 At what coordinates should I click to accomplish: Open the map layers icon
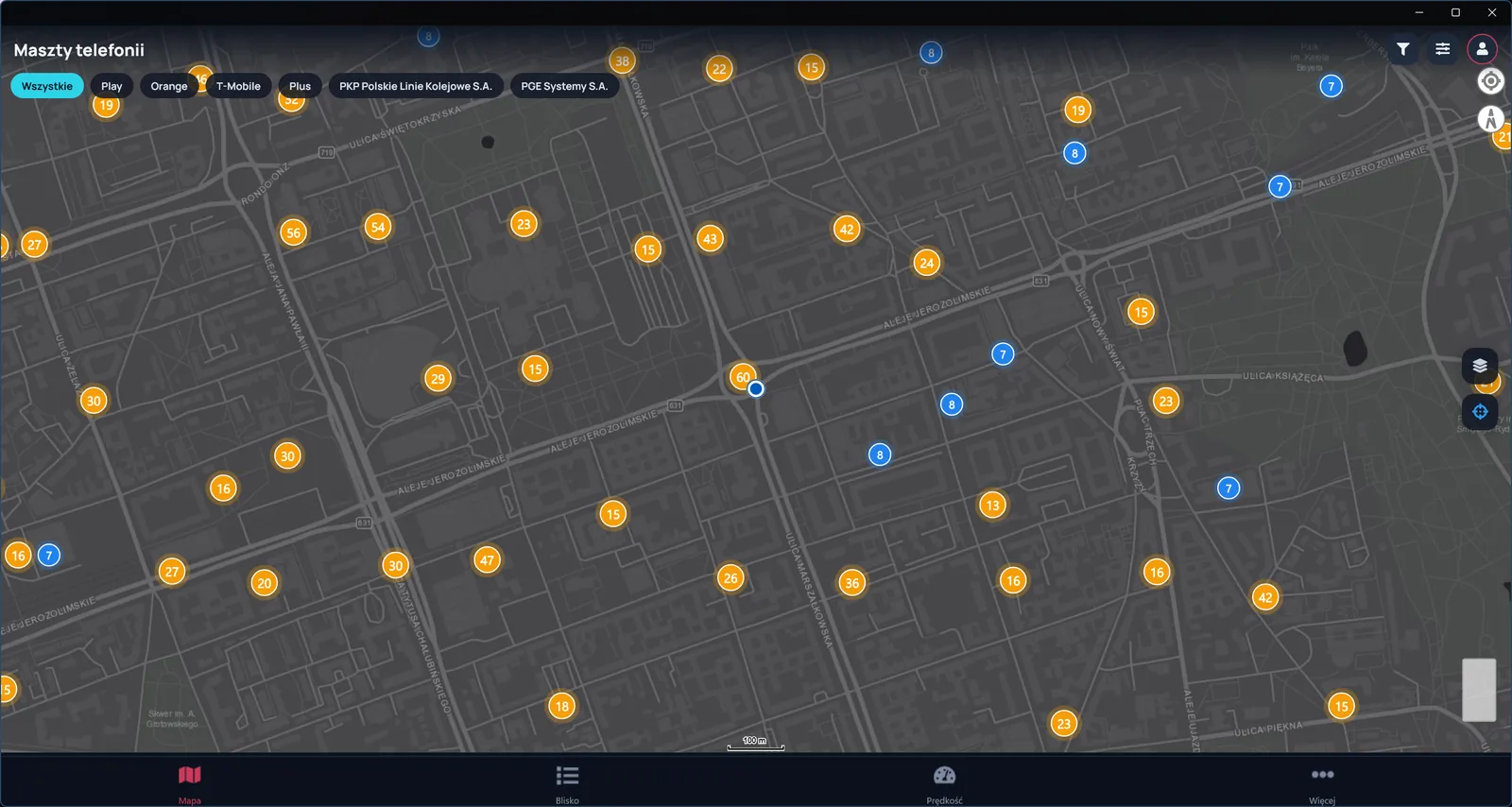point(1480,366)
